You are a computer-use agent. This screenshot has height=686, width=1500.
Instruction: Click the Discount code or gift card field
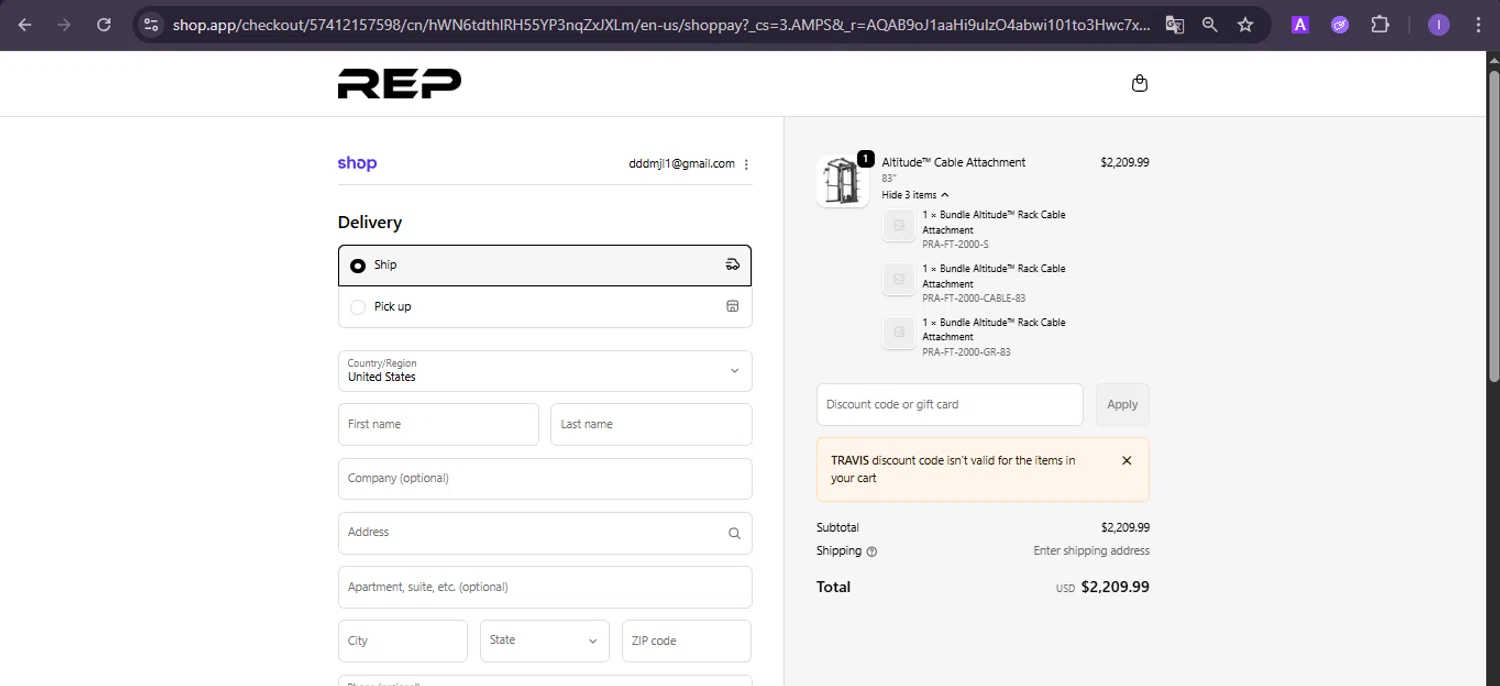tap(949, 404)
